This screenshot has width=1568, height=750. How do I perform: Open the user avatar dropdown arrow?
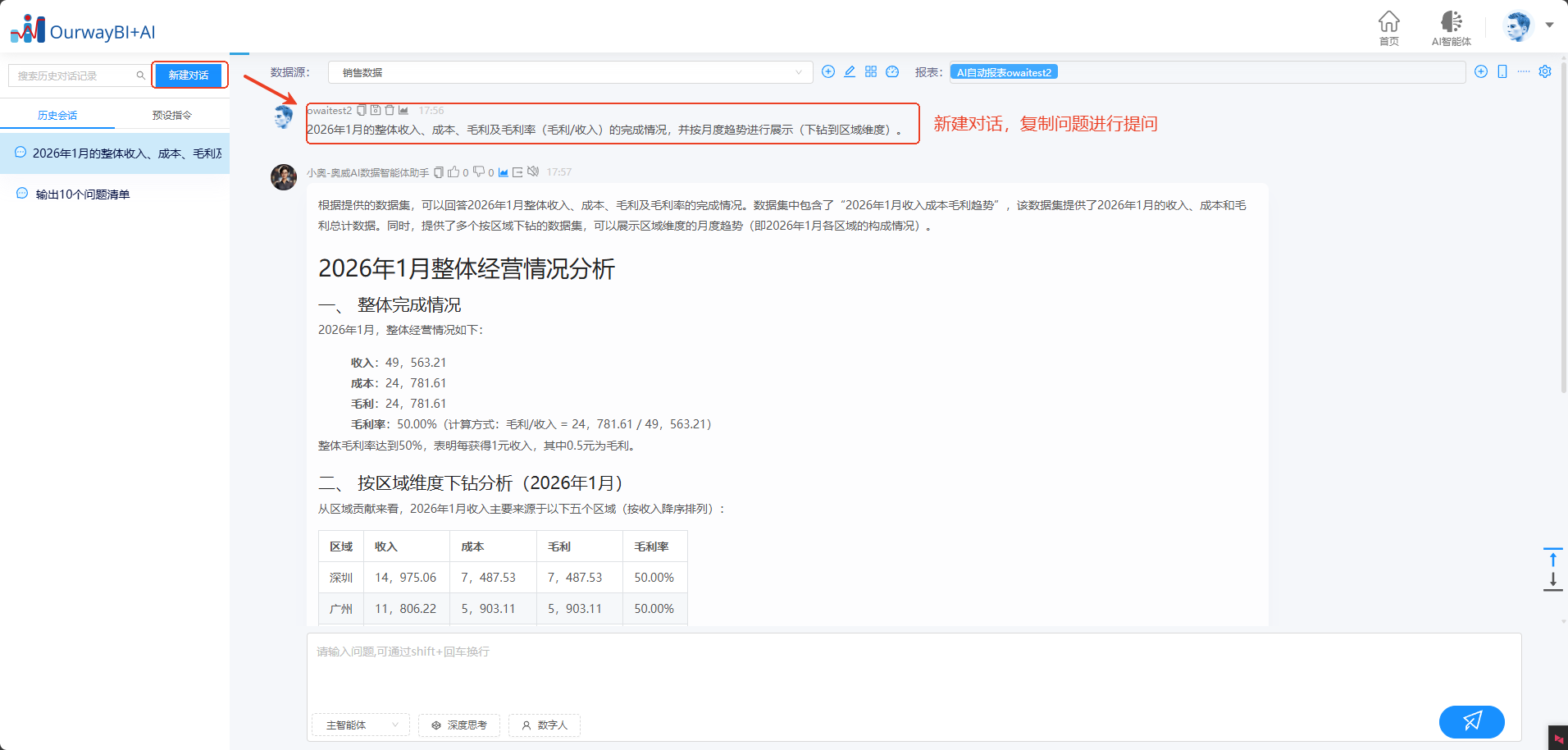point(1549,25)
